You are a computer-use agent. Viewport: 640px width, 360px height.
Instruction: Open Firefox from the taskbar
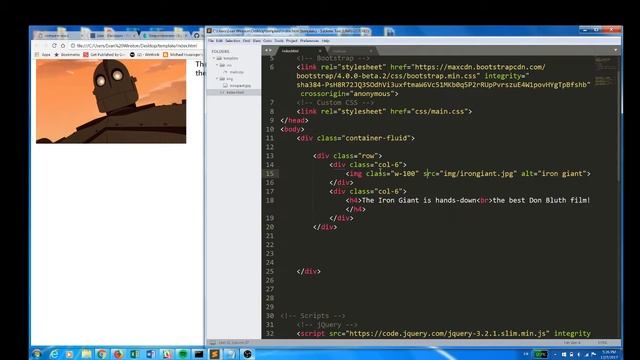[x=118, y=354]
